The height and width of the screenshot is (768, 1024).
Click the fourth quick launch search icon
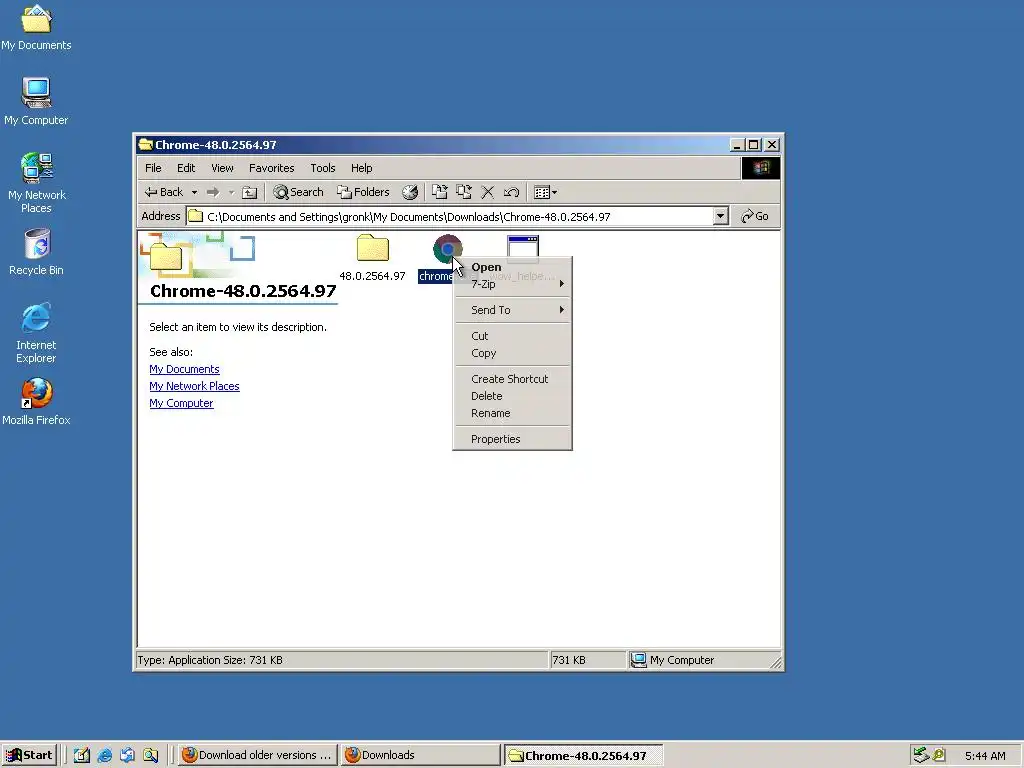(x=151, y=755)
